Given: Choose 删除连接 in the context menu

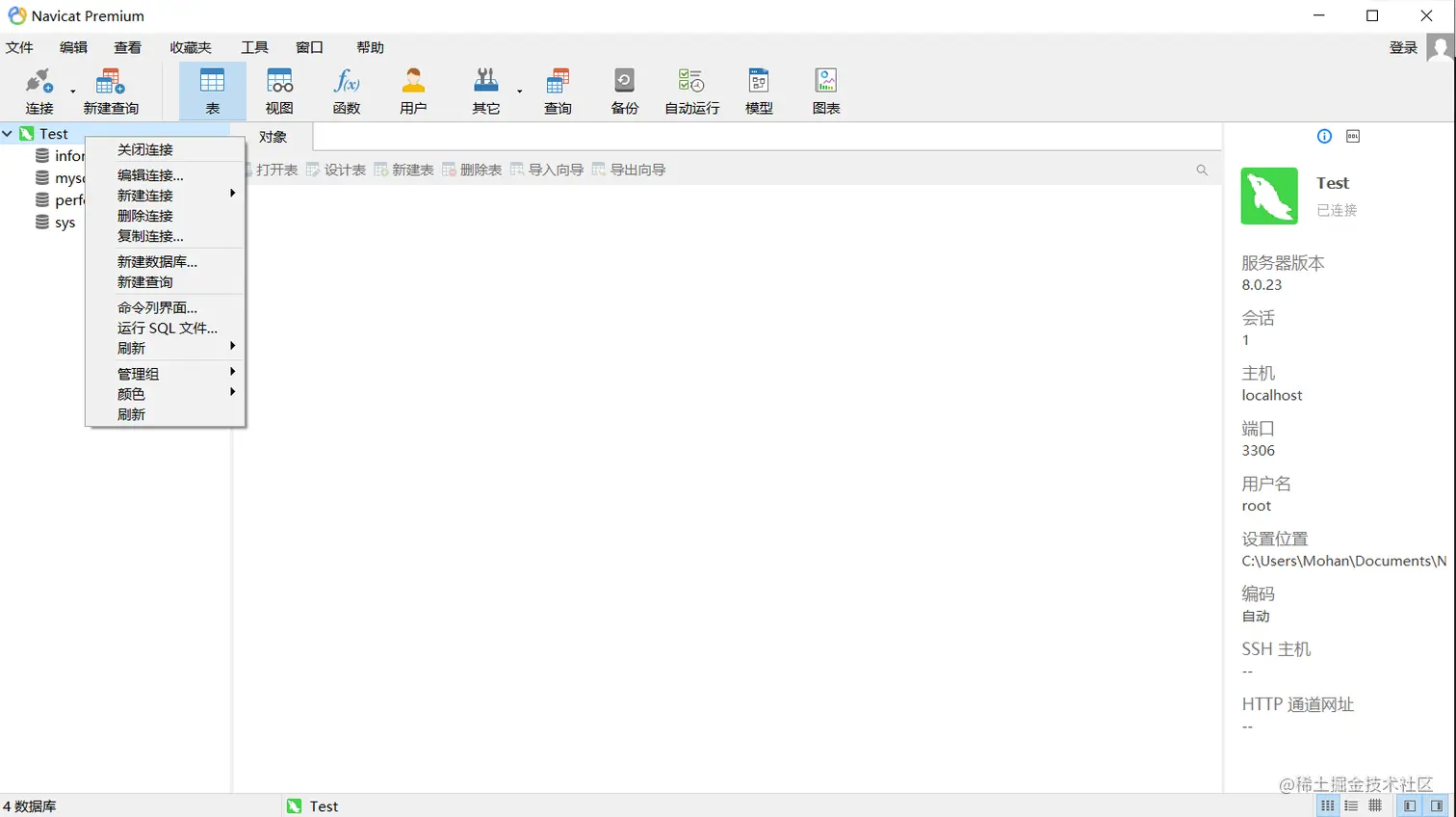Looking at the screenshot, I should coord(165,216).
